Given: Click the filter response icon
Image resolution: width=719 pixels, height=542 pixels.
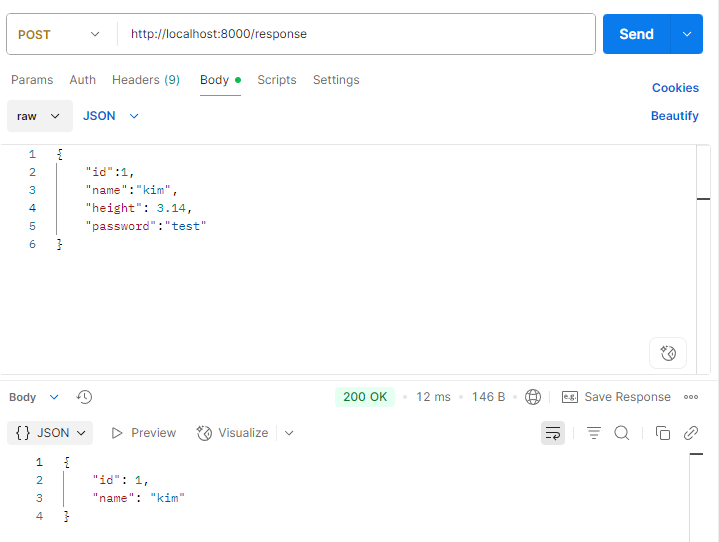Looking at the screenshot, I should pos(594,433).
